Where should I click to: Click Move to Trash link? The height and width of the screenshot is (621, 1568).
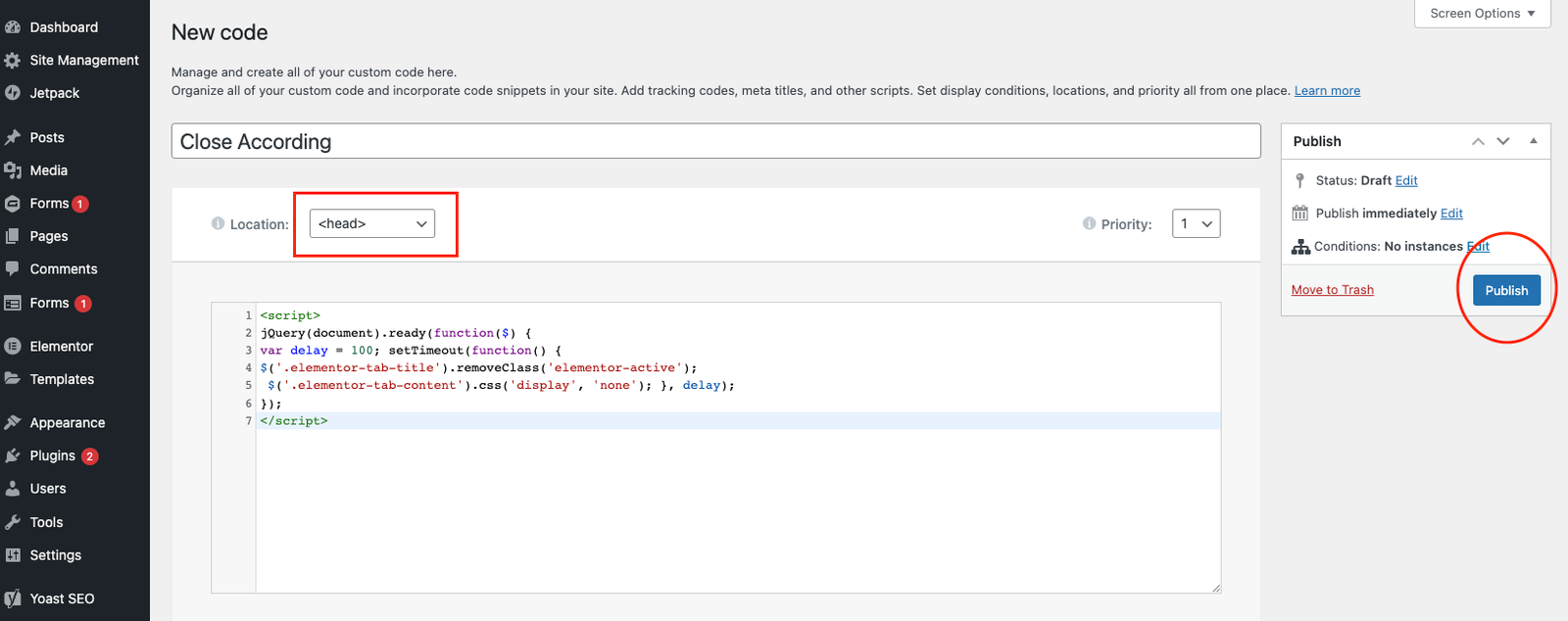click(x=1332, y=290)
